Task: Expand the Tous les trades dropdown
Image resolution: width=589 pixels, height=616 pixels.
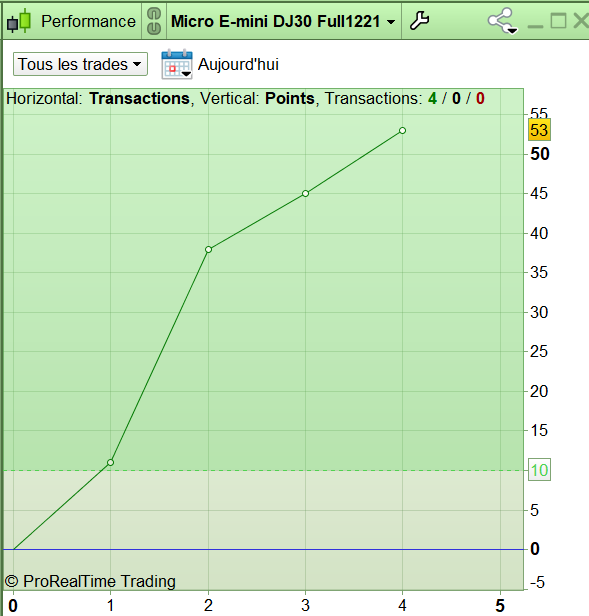Action: 80,64
